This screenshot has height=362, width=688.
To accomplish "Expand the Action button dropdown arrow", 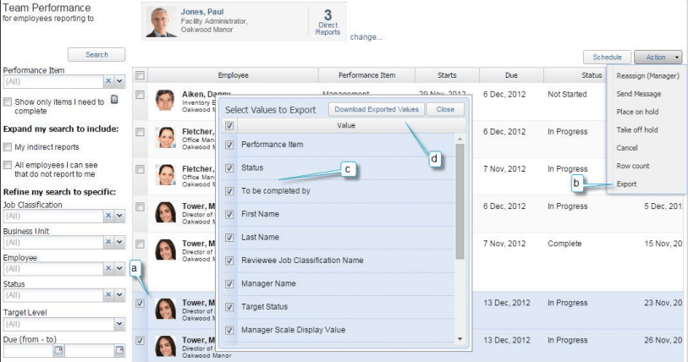I will (x=677, y=57).
